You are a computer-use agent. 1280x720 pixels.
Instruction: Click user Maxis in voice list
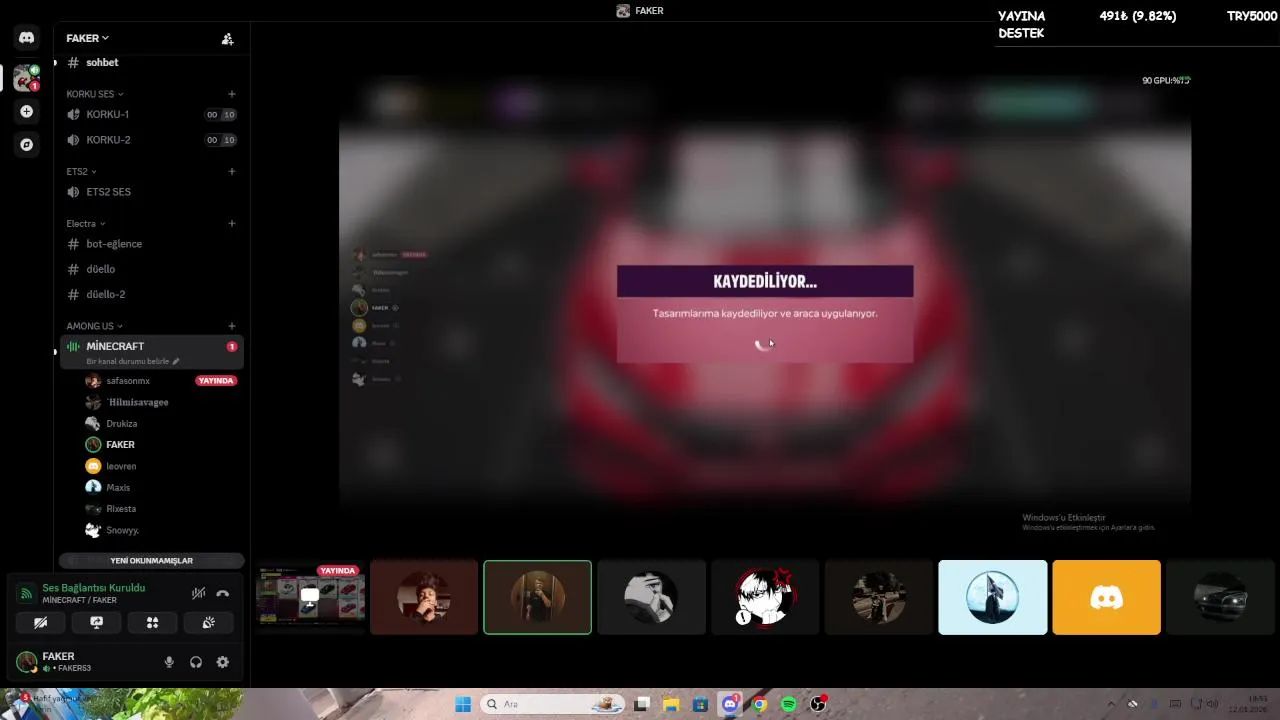[118, 488]
